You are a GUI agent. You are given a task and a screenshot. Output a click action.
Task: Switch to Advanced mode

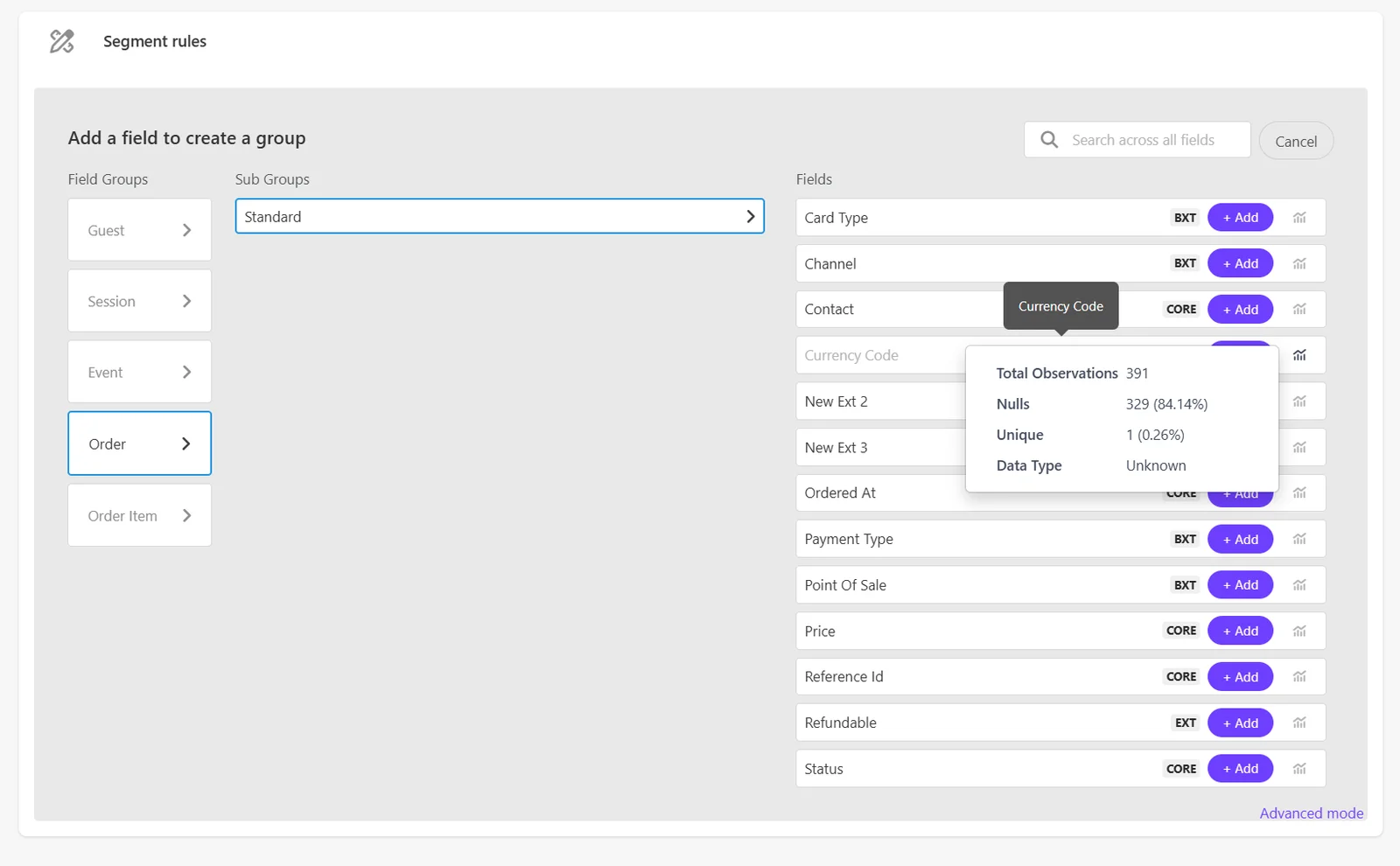pos(1312,814)
